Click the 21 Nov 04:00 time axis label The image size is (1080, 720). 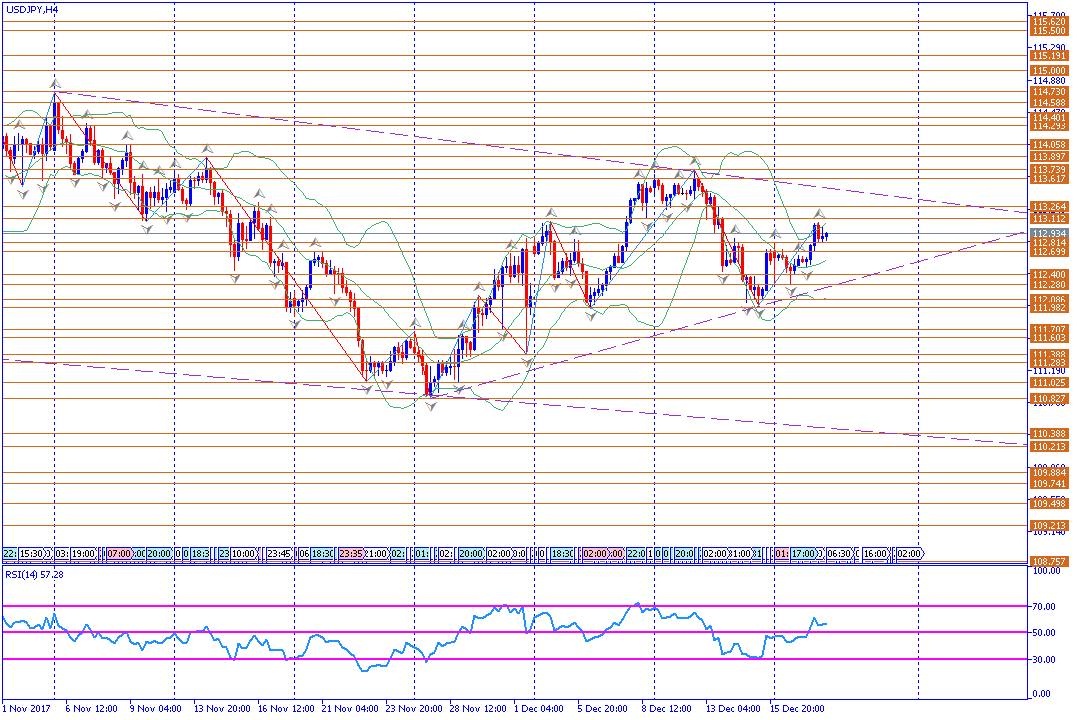click(350, 708)
